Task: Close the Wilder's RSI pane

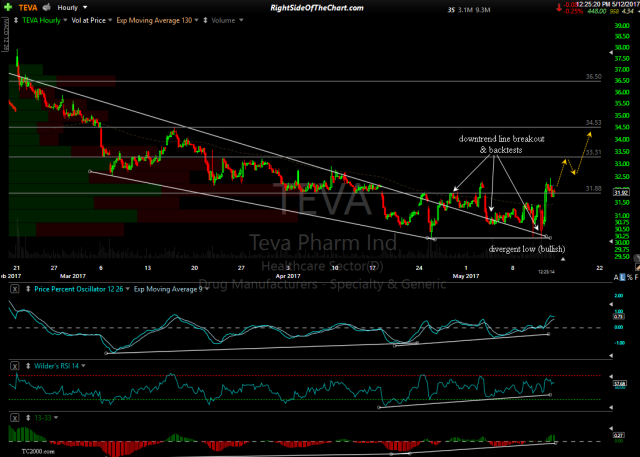Action: tap(15, 366)
